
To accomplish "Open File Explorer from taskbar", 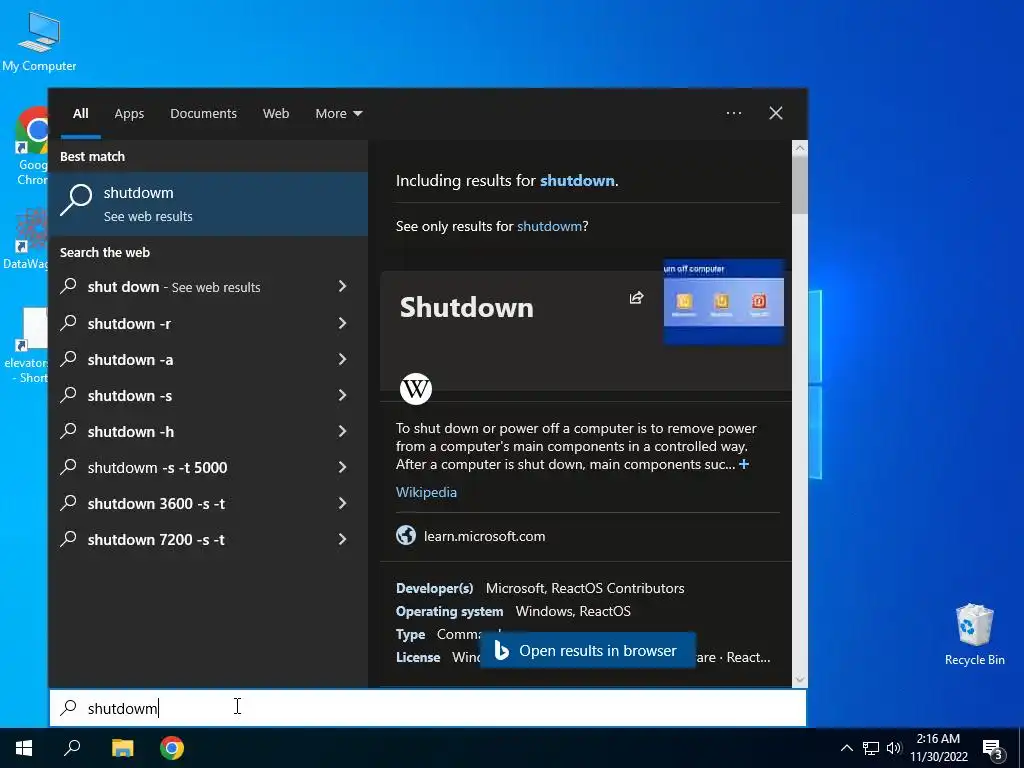I will click(122, 748).
